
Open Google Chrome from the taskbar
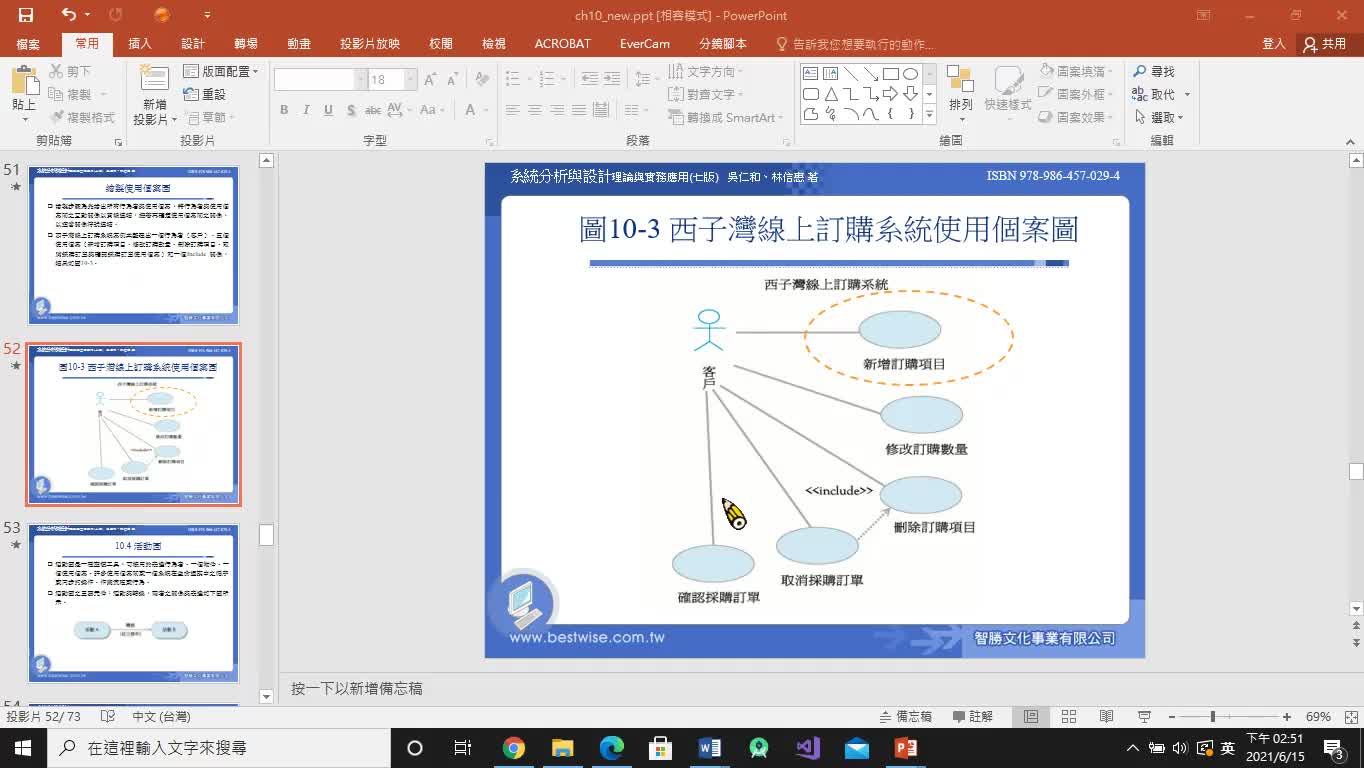click(513, 748)
